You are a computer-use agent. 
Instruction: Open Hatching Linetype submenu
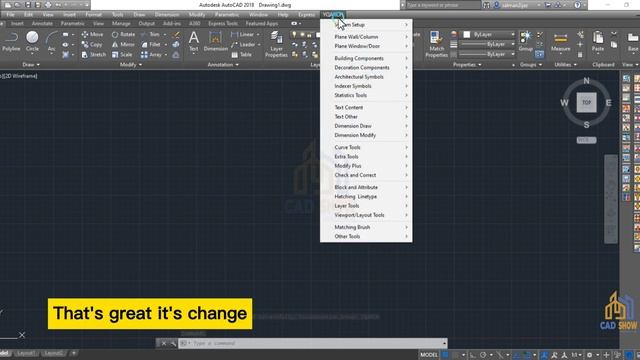366,196
